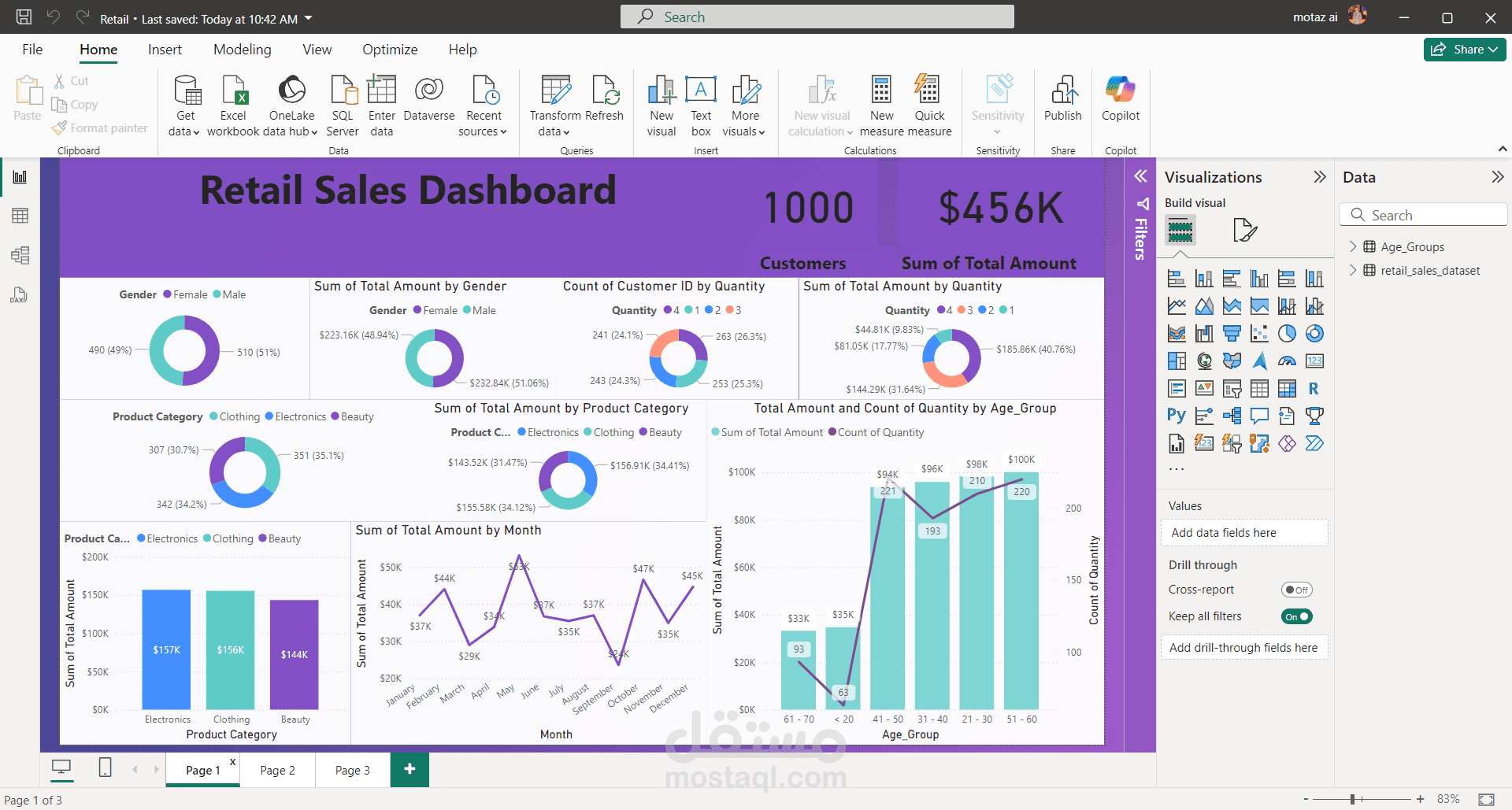Screen dimensions: 1512x810
Task: Select the Python visual icon
Action: [1176, 416]
